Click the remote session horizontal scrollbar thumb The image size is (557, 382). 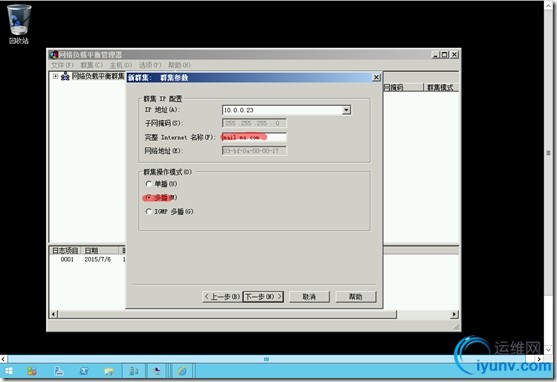click(x=266, y=359)
